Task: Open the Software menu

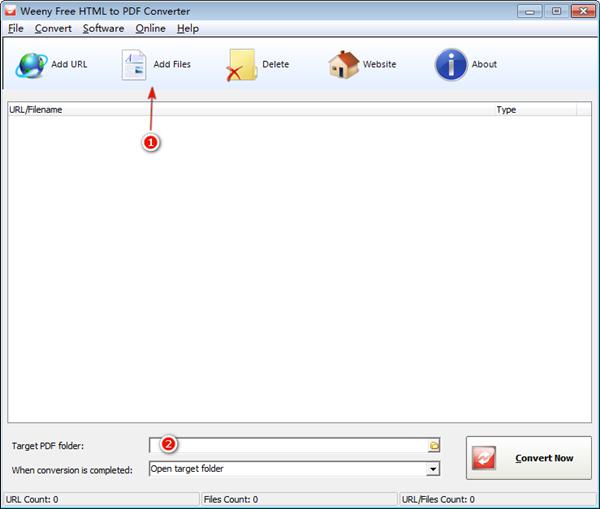Action: coord(103,29)
